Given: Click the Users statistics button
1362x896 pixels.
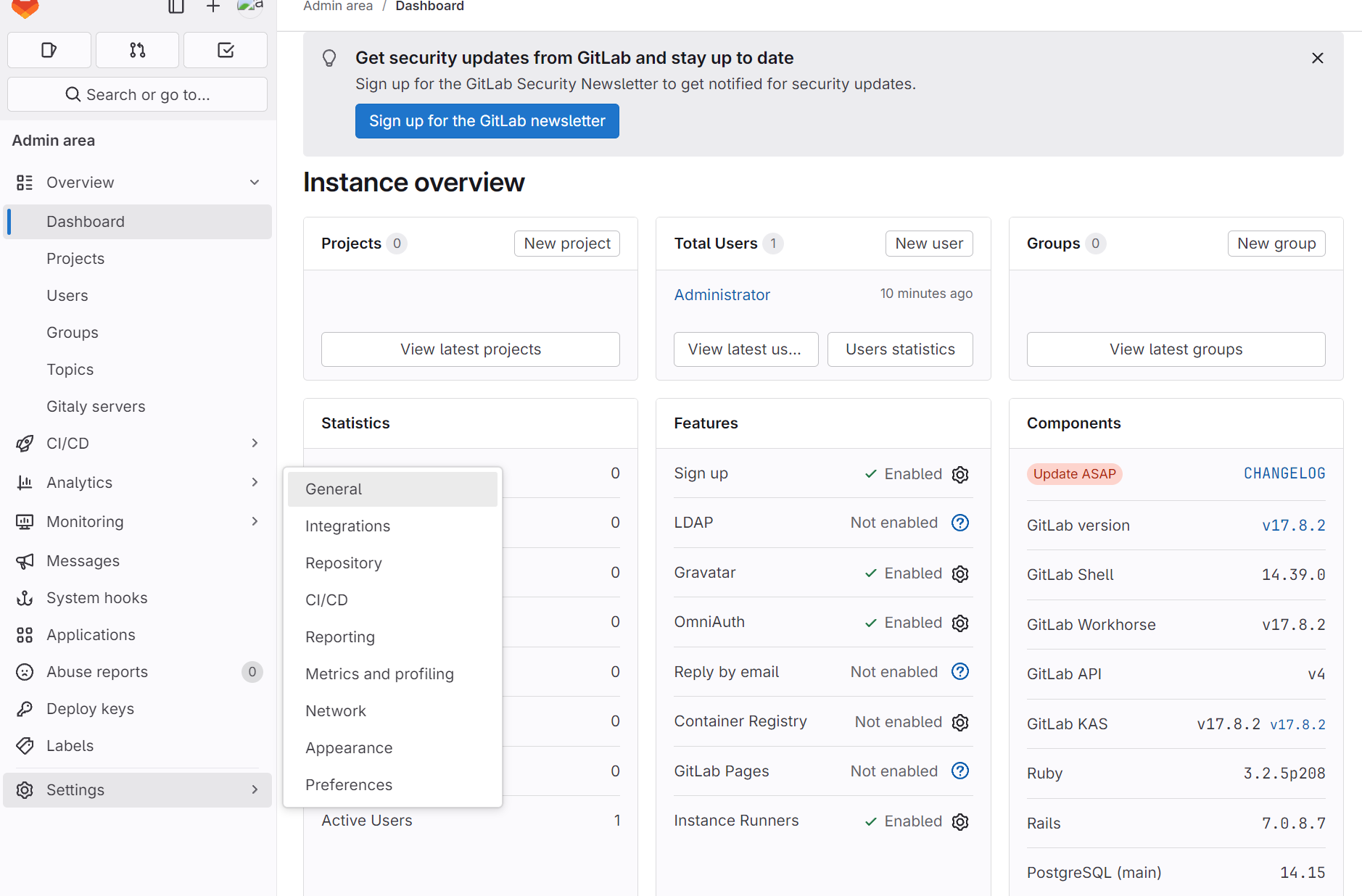Looking at the screenshot, I should [900, 349].
